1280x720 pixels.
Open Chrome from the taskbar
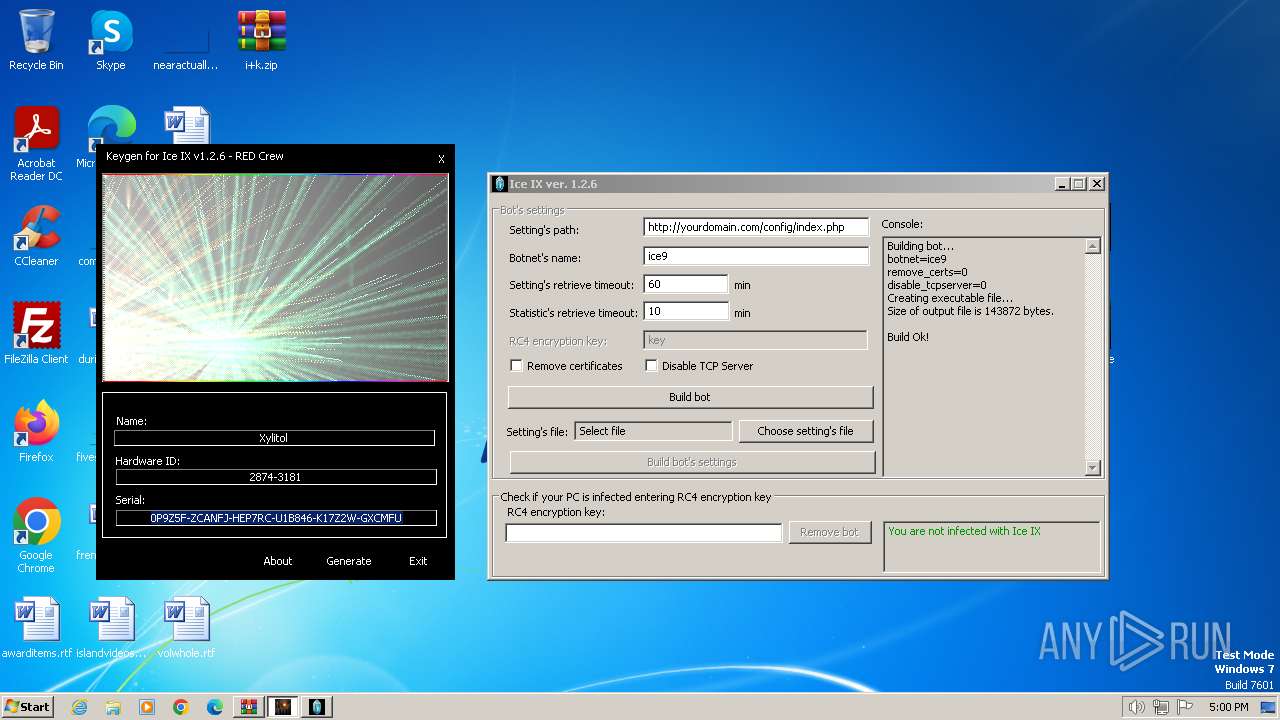point(181,707)
